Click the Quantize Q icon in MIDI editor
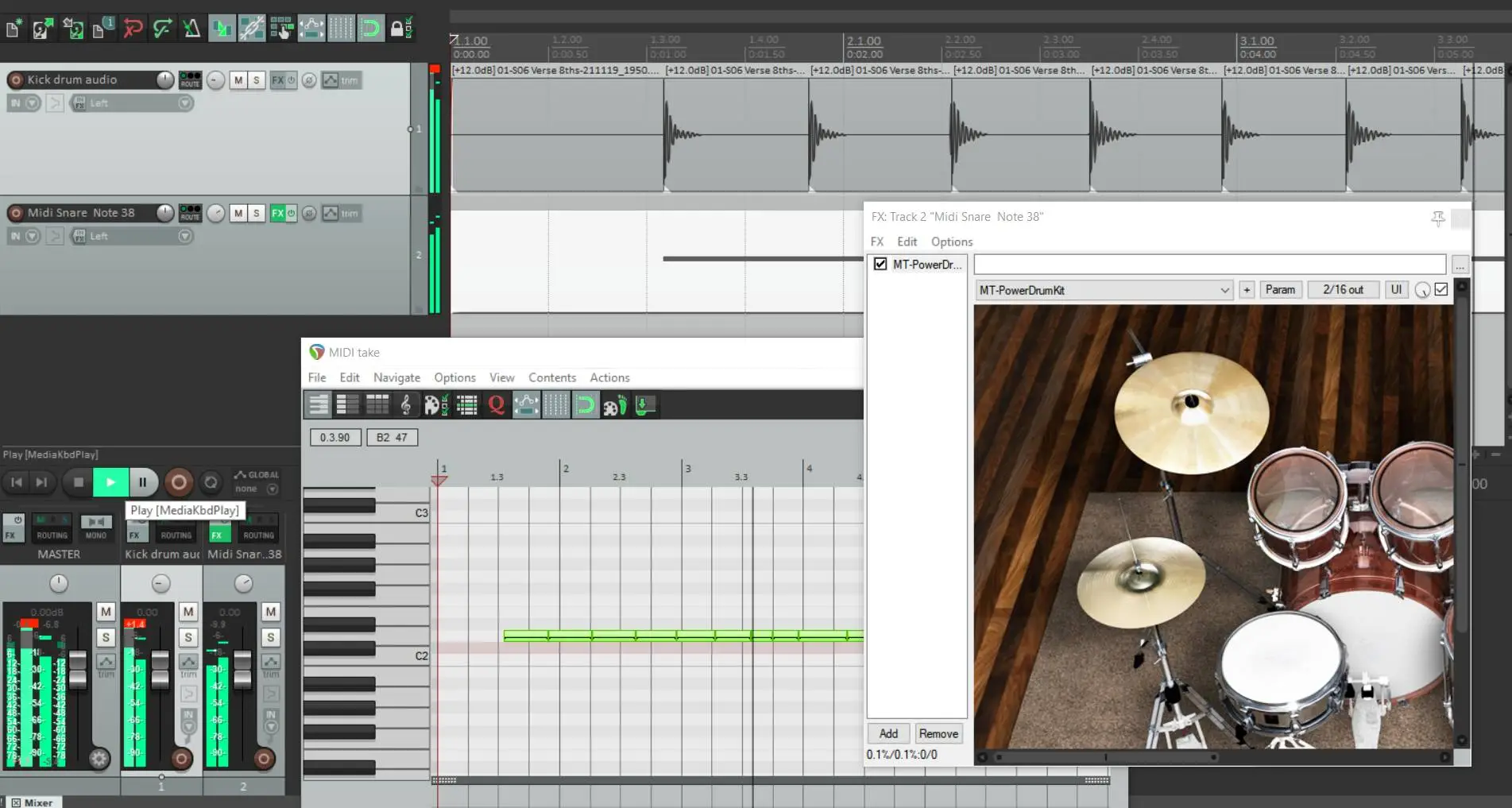The height and width of the screenshot is (808, 1512). [x=496, y=405]
